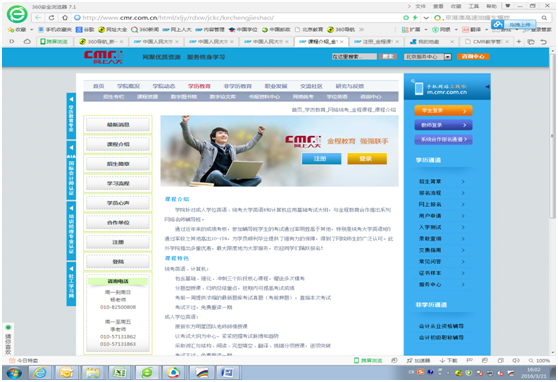The width and height of the screenshot is (558, 382).
Task: Click the Windows Start orb
Action: point(14,373)
